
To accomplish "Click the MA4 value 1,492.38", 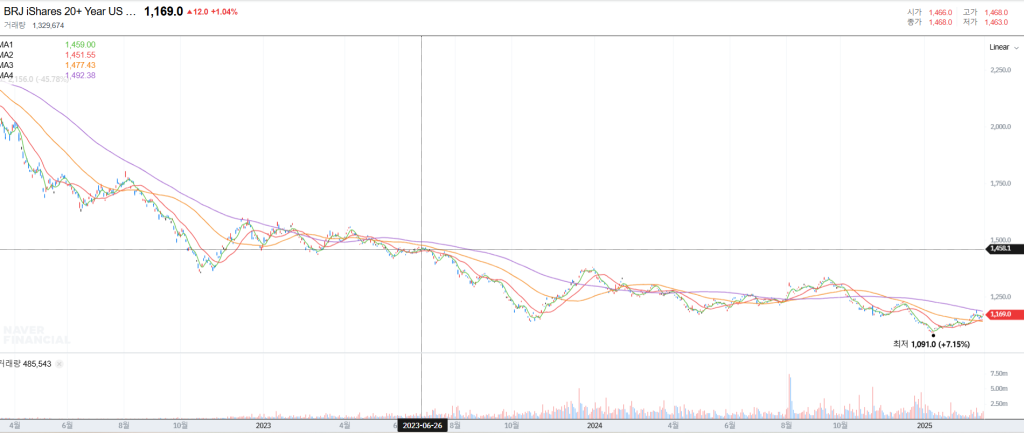I will [80, 76].
